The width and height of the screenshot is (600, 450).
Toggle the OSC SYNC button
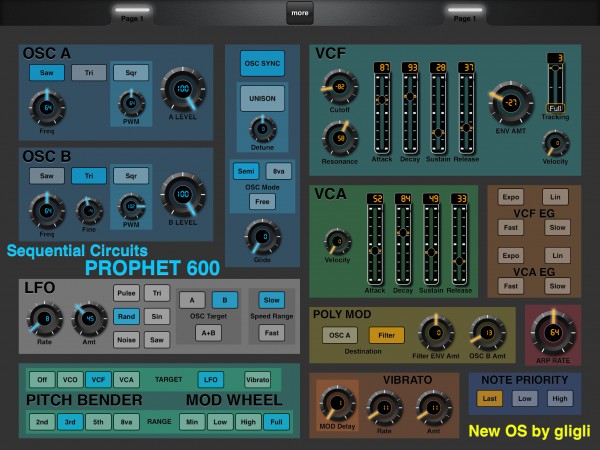[x=262, y=64]
